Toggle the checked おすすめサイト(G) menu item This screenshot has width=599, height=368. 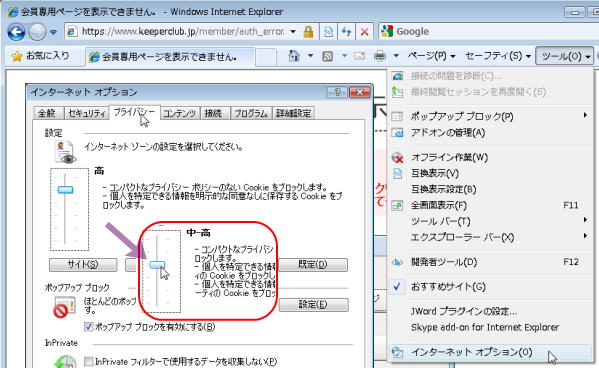[x=447, y=287]
